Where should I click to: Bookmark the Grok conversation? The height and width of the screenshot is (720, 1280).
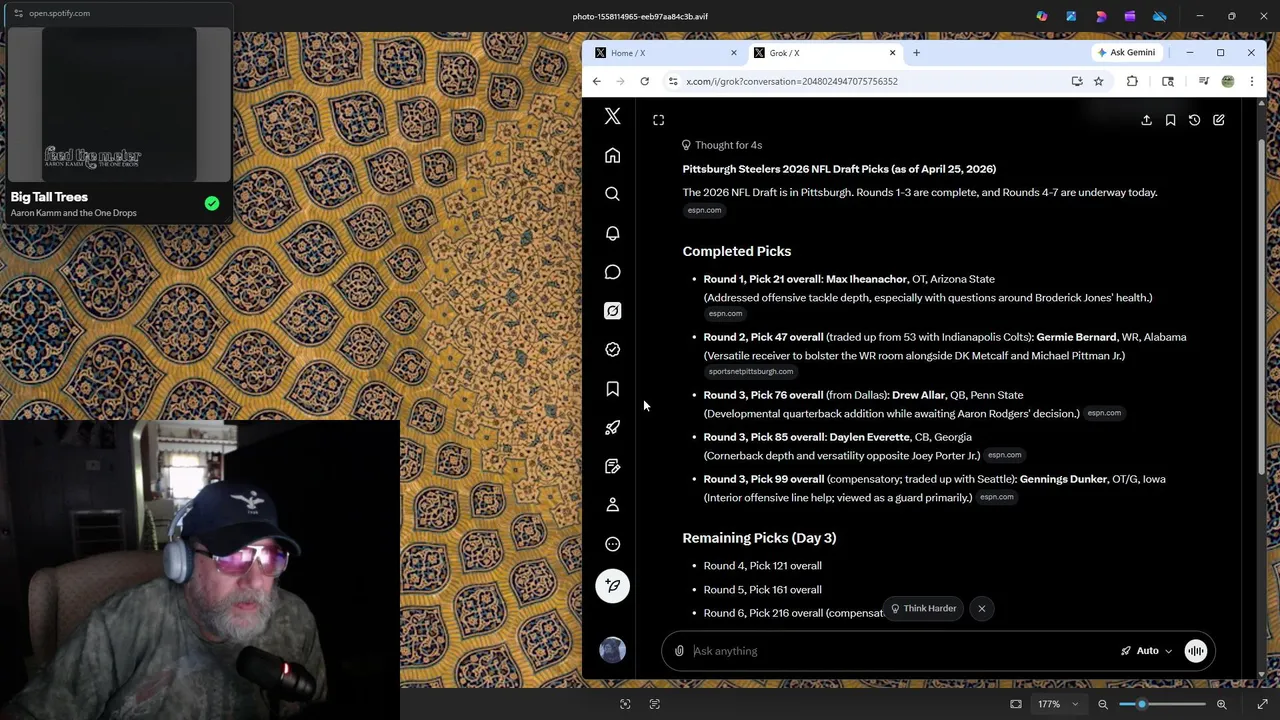pyautogui.click(x=1170, y=120)
